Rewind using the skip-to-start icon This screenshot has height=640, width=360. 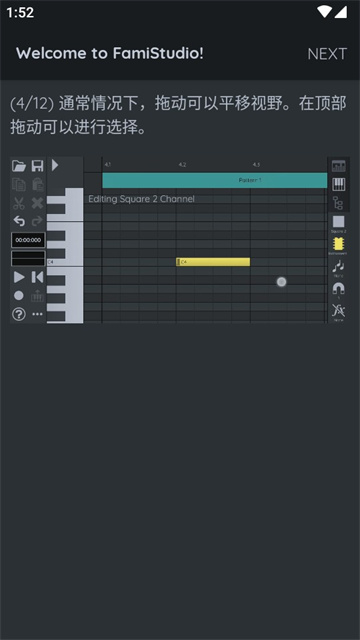(38, 277)
